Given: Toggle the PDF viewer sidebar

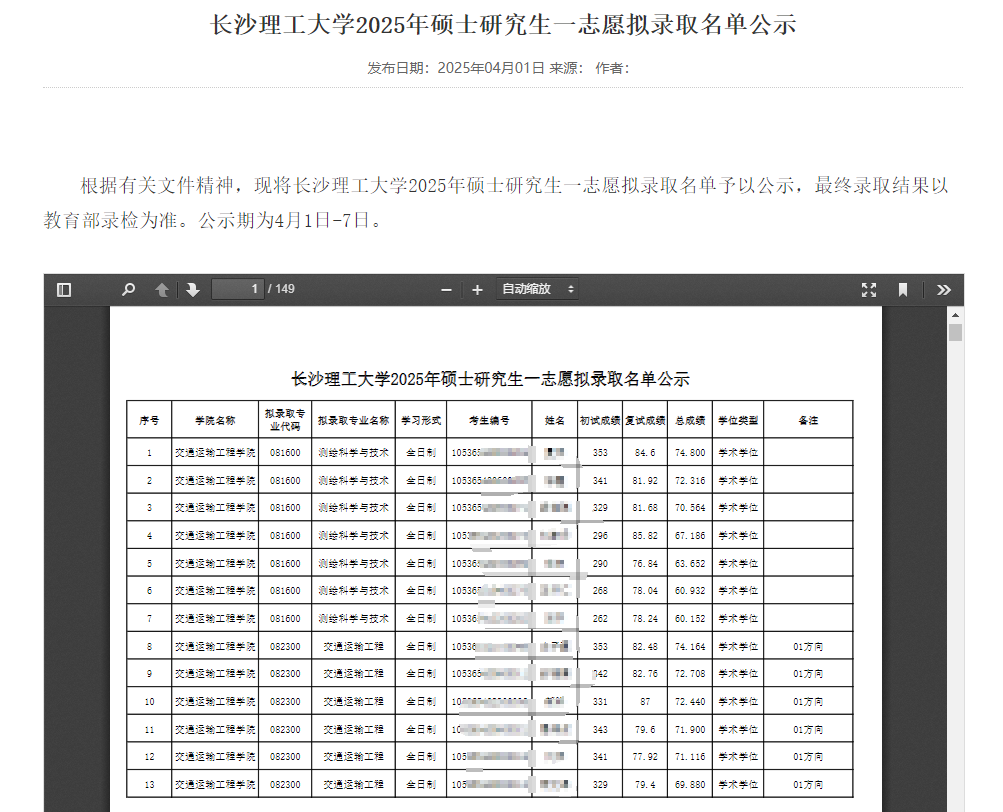Looking at the screenshot, I should [x=64, y=290].
